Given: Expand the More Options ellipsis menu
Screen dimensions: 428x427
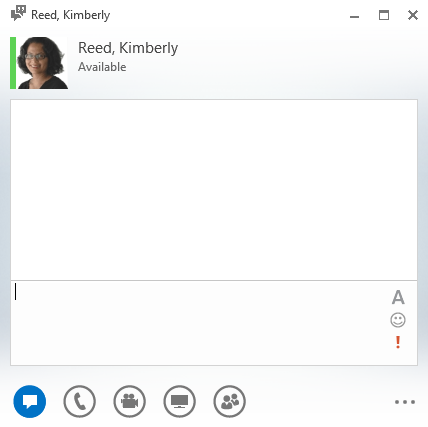Looking at the screenshot, I should tap(405, 402).
